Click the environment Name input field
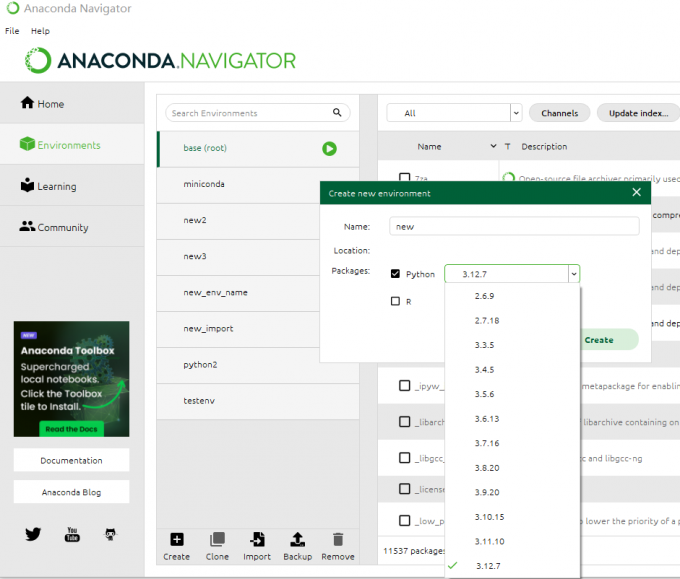This screenshot has width=680, height=579. pyautogui.click(x=514, y=226)
